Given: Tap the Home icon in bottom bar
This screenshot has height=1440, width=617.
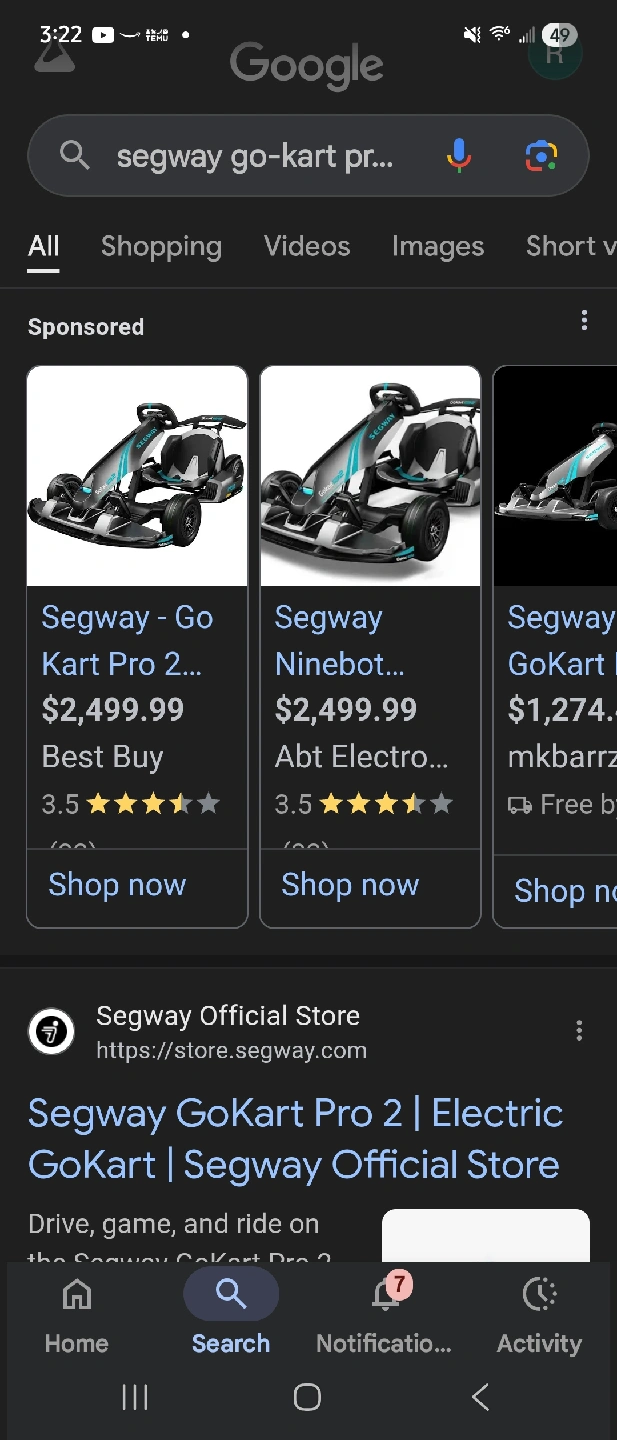Looking at the screenshot, I should [x=77, y=1296].
